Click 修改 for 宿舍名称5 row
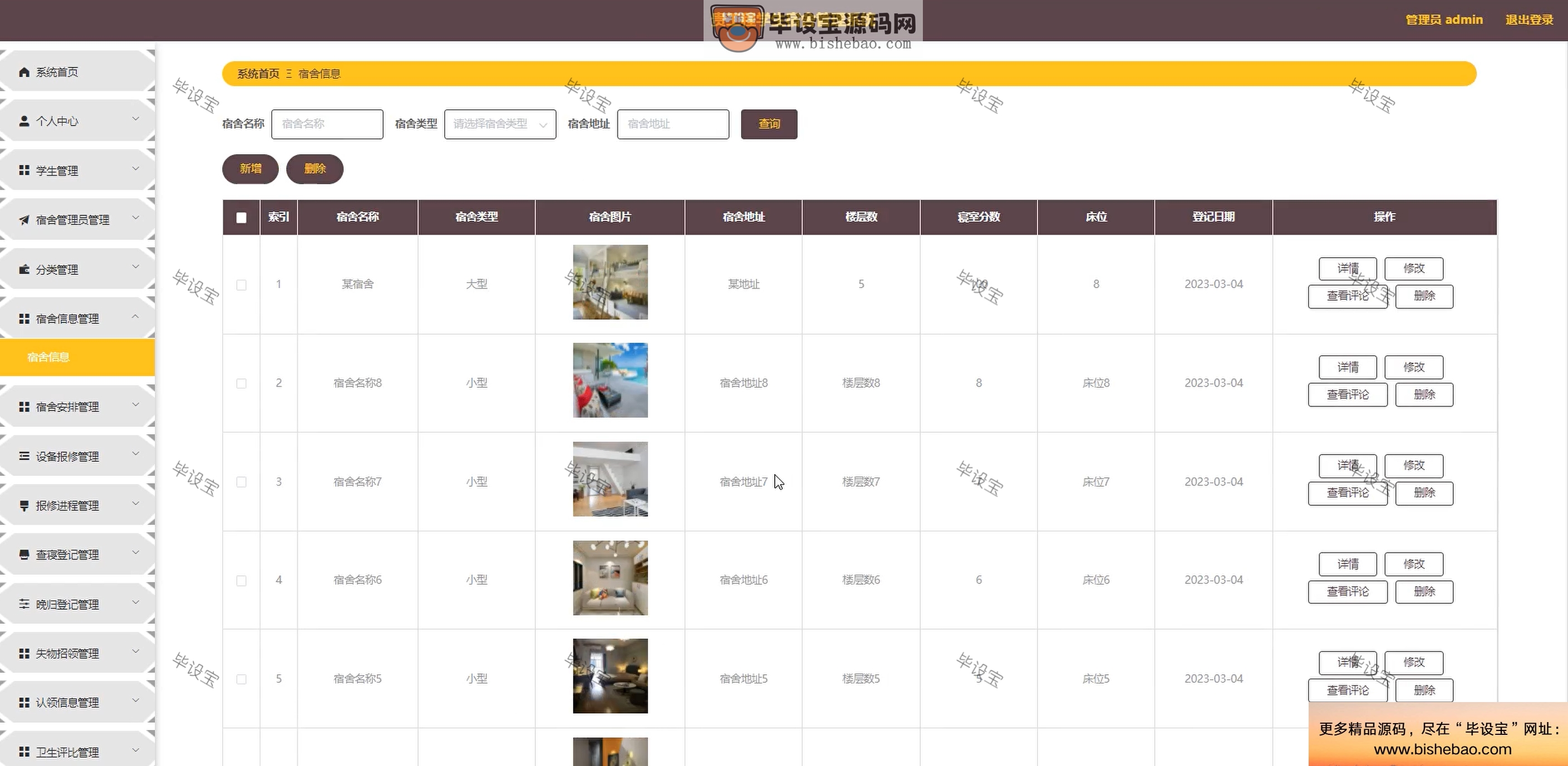The height and width of the screenshot is (766, 1568). click(1413, 662)
